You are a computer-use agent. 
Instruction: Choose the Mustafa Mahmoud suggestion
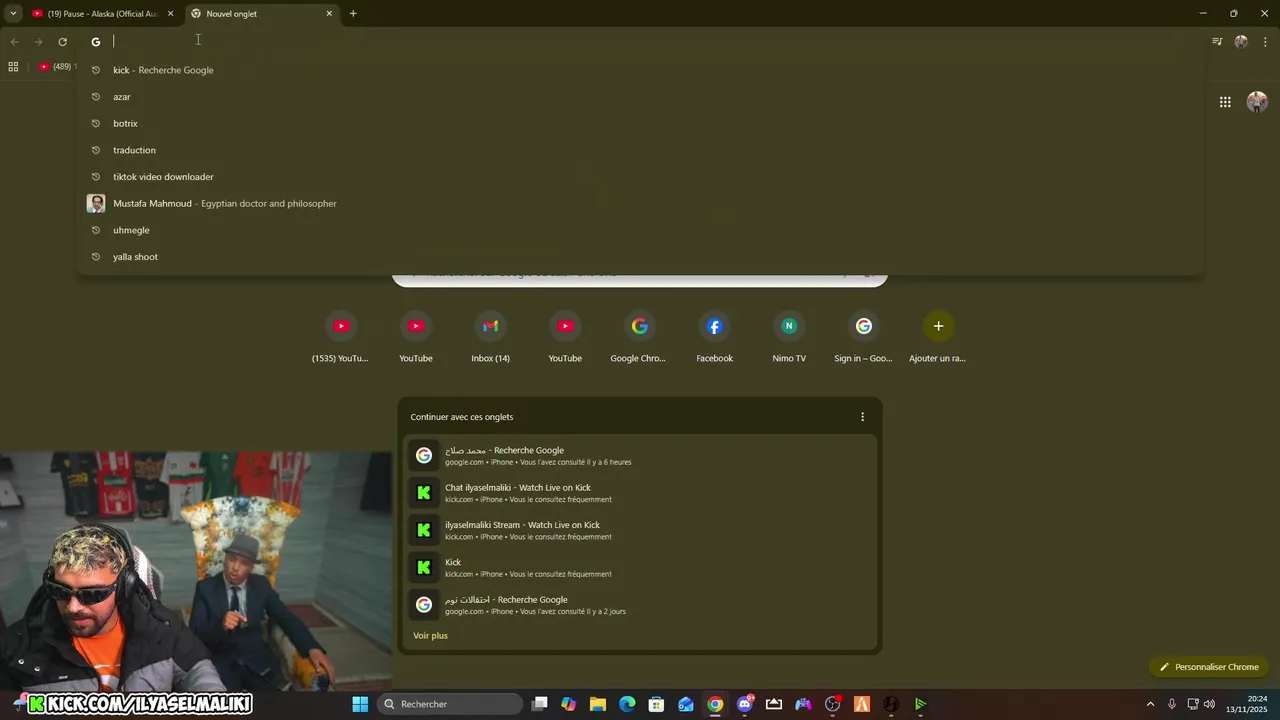point(640,203)
